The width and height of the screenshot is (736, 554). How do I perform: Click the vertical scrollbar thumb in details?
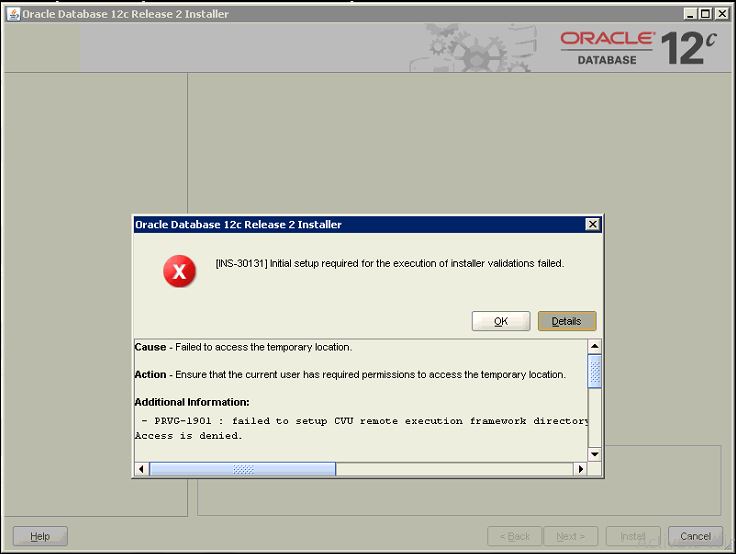[x=594, y=371]
